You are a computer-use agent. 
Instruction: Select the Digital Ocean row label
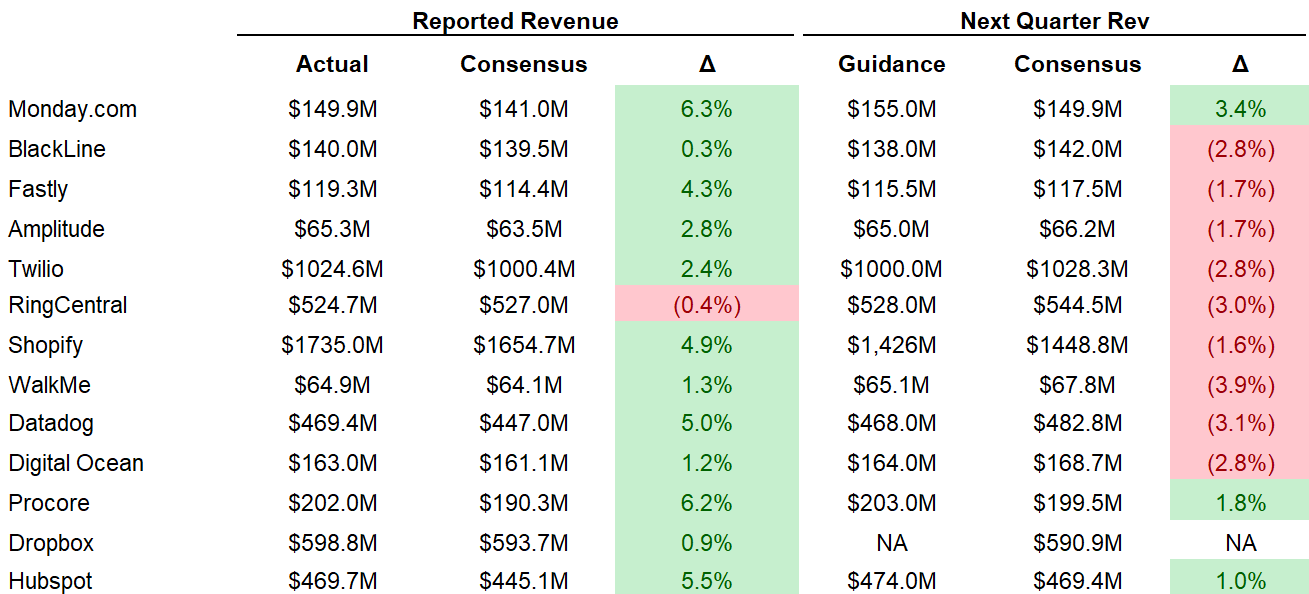(76, 463)
